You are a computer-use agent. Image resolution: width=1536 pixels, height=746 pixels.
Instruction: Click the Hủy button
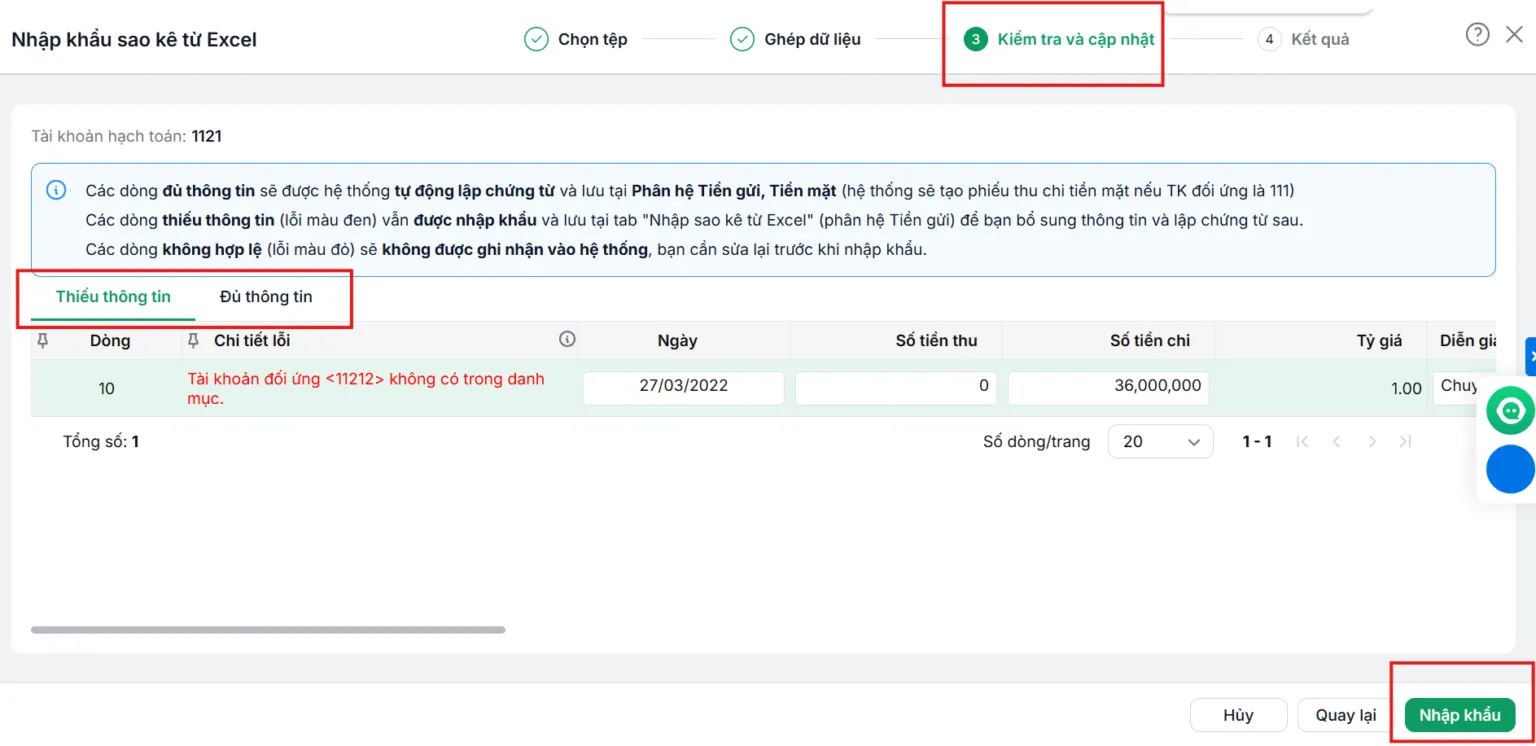pyautogui.click(x=1238, y=715)
